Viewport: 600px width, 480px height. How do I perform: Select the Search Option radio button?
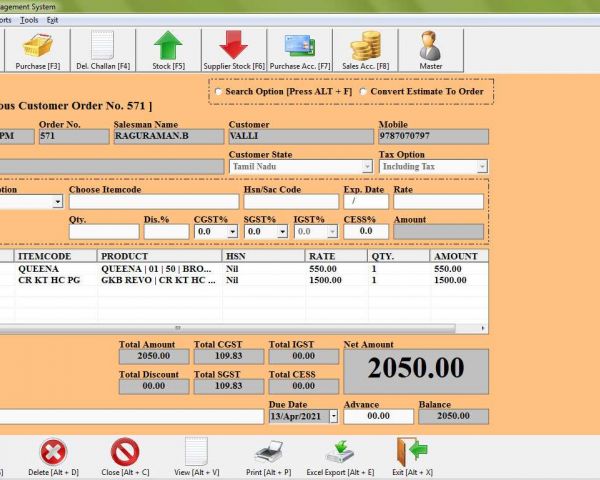point(218,92)
